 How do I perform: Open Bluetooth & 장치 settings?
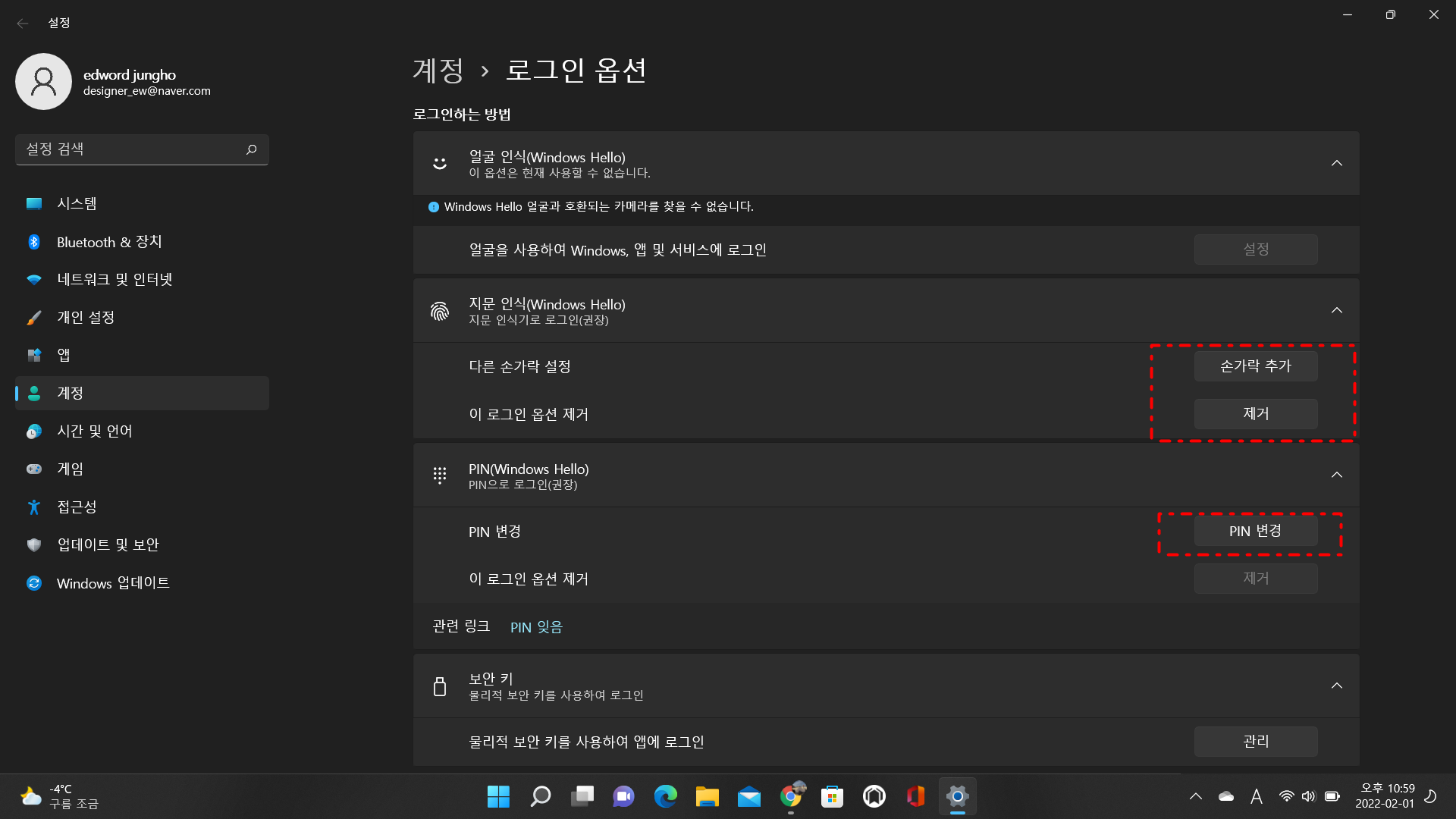click(x=109, y=242)
